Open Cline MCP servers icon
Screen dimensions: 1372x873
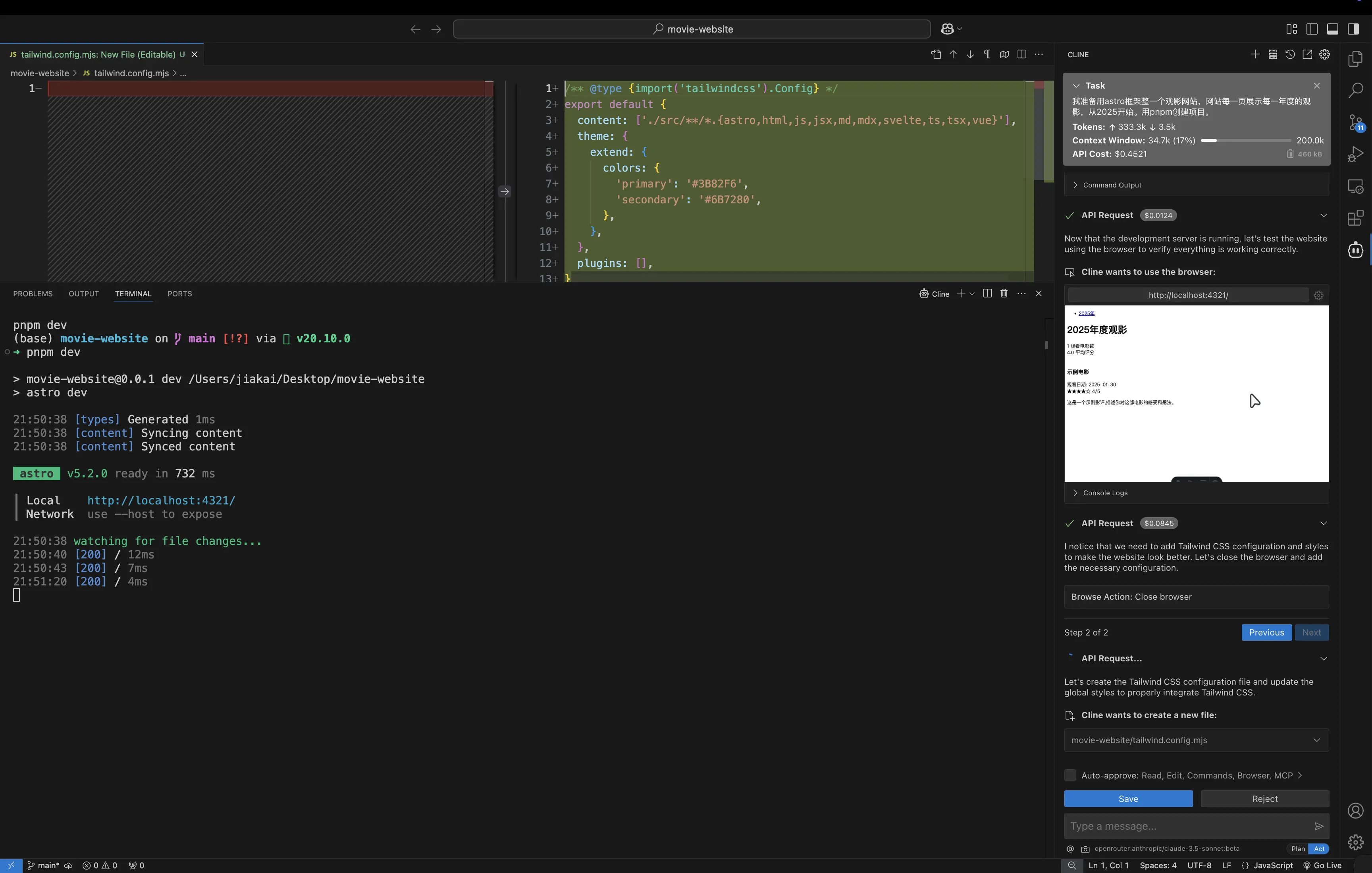click(x=1273, y=54)
